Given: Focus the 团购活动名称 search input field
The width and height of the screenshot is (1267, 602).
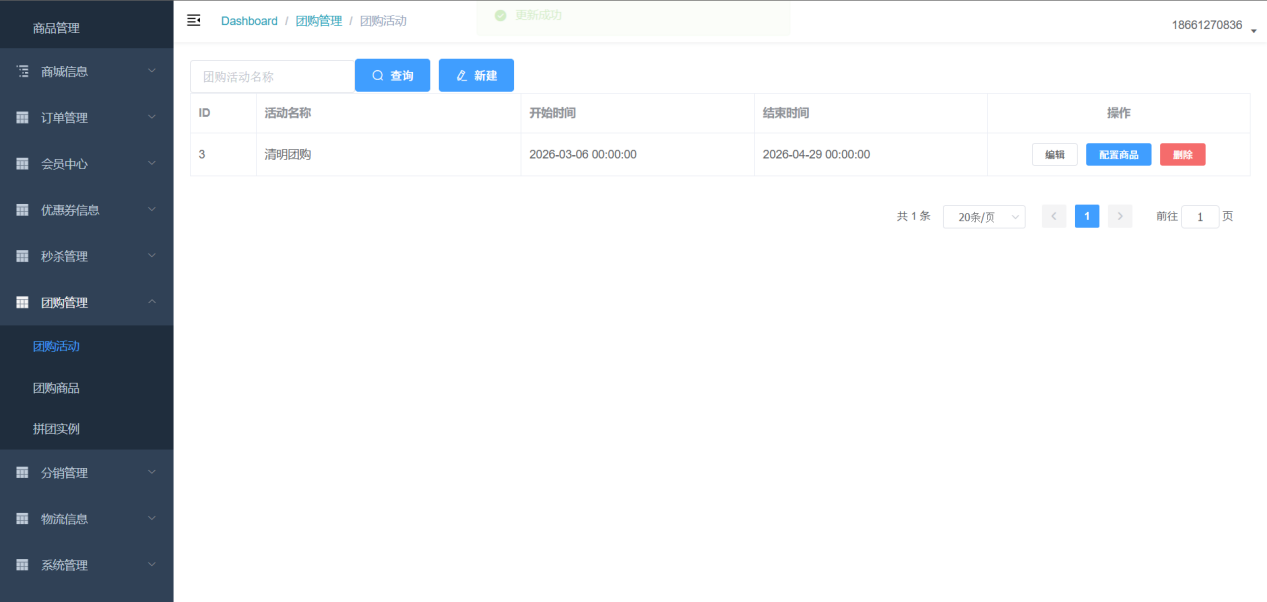Looking at the screenshot, I should coord(272,76).
